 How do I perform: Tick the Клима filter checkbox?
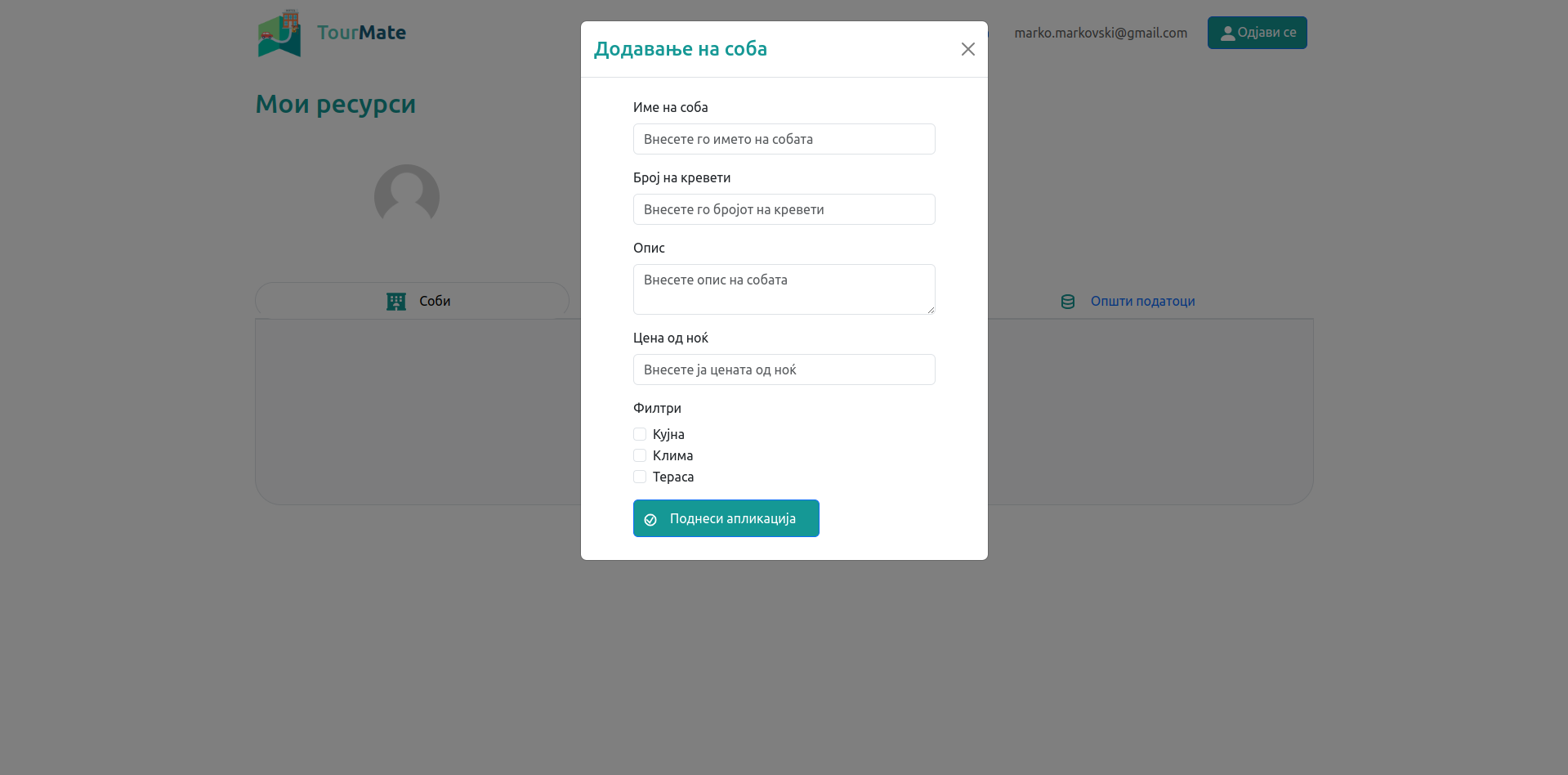pyautogui.click(x=640, y=455)
